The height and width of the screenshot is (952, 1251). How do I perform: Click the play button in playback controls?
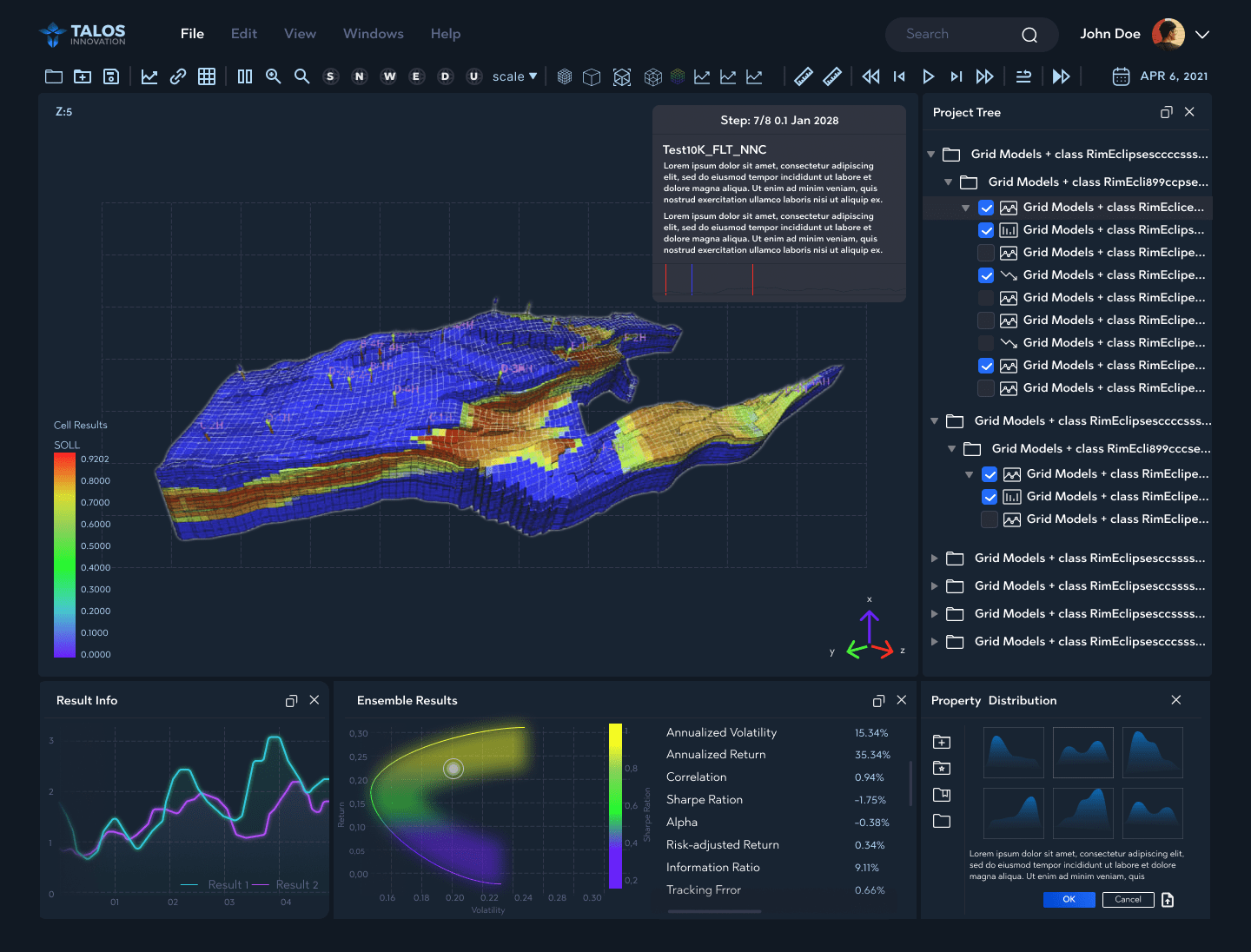[x=928, y=76]
